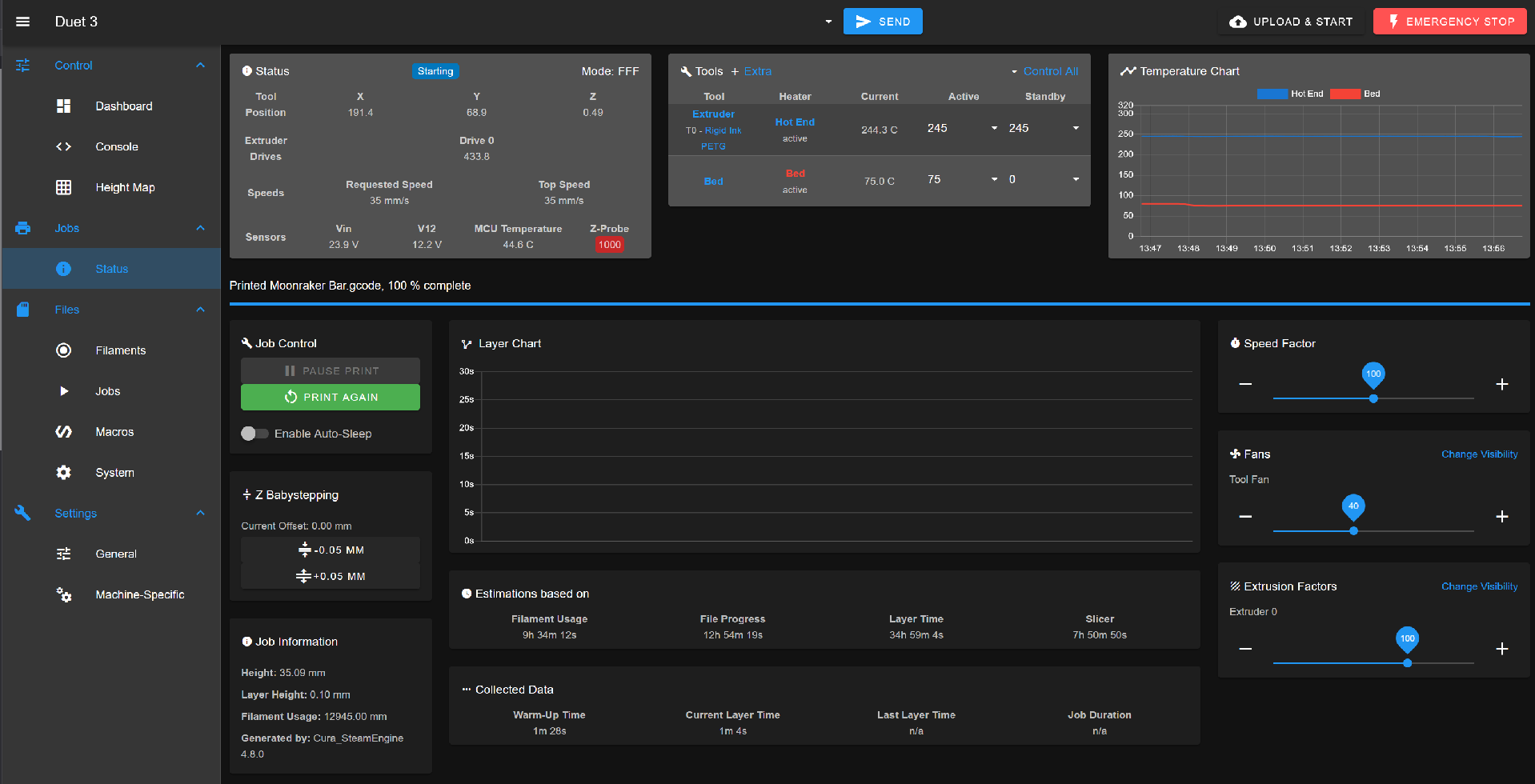Hit the Emergency Stop button
This screenshot has height=784, width=1535.
(x=1450, y=22)
